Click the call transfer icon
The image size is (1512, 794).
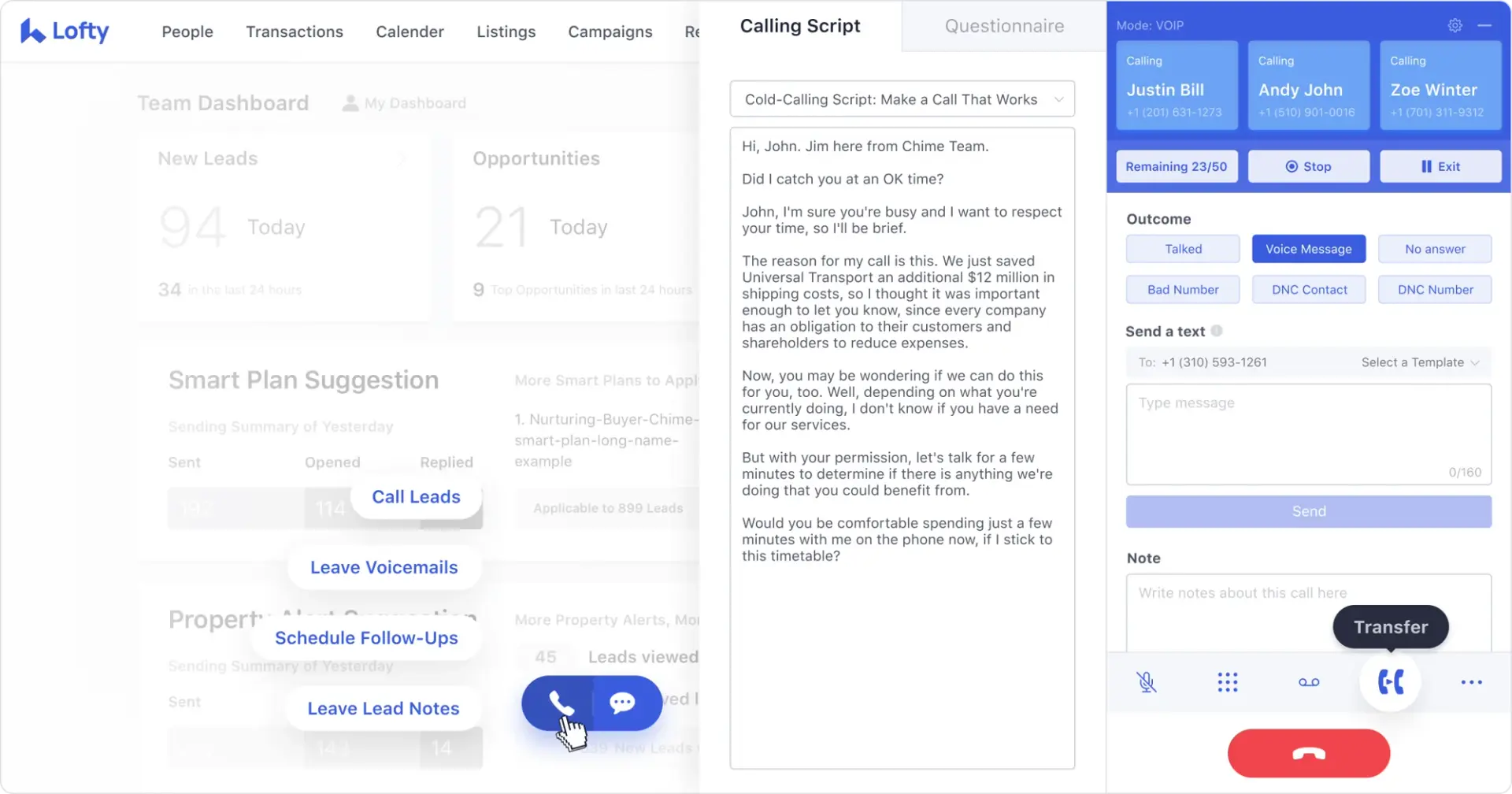[x=1391, y=682]
